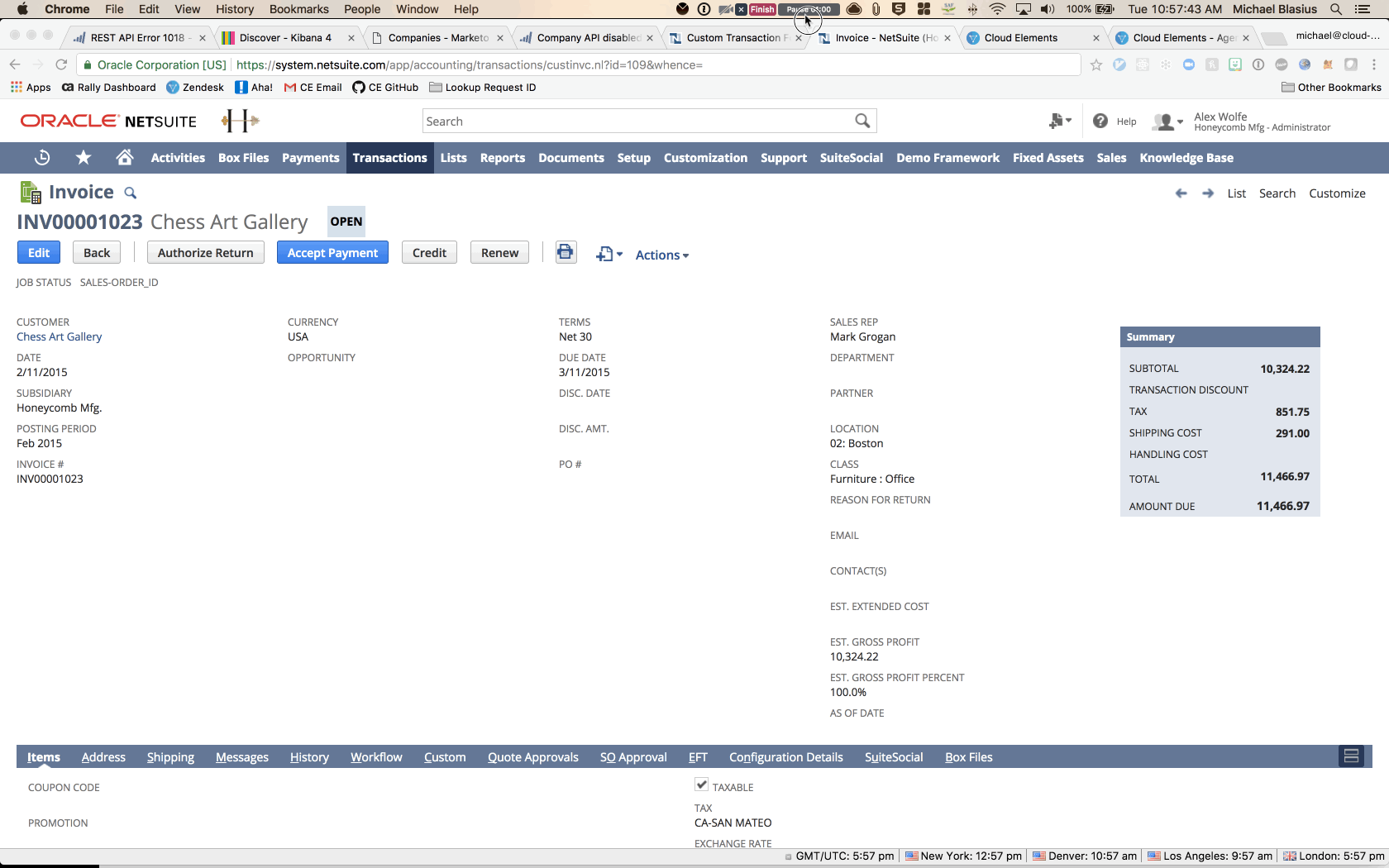Image resolution: width=1389 pixels, height=868 pixels.
Task: Click Chrome's back navigation arrow
Action: pyautogui.click(x=14, y=64)
